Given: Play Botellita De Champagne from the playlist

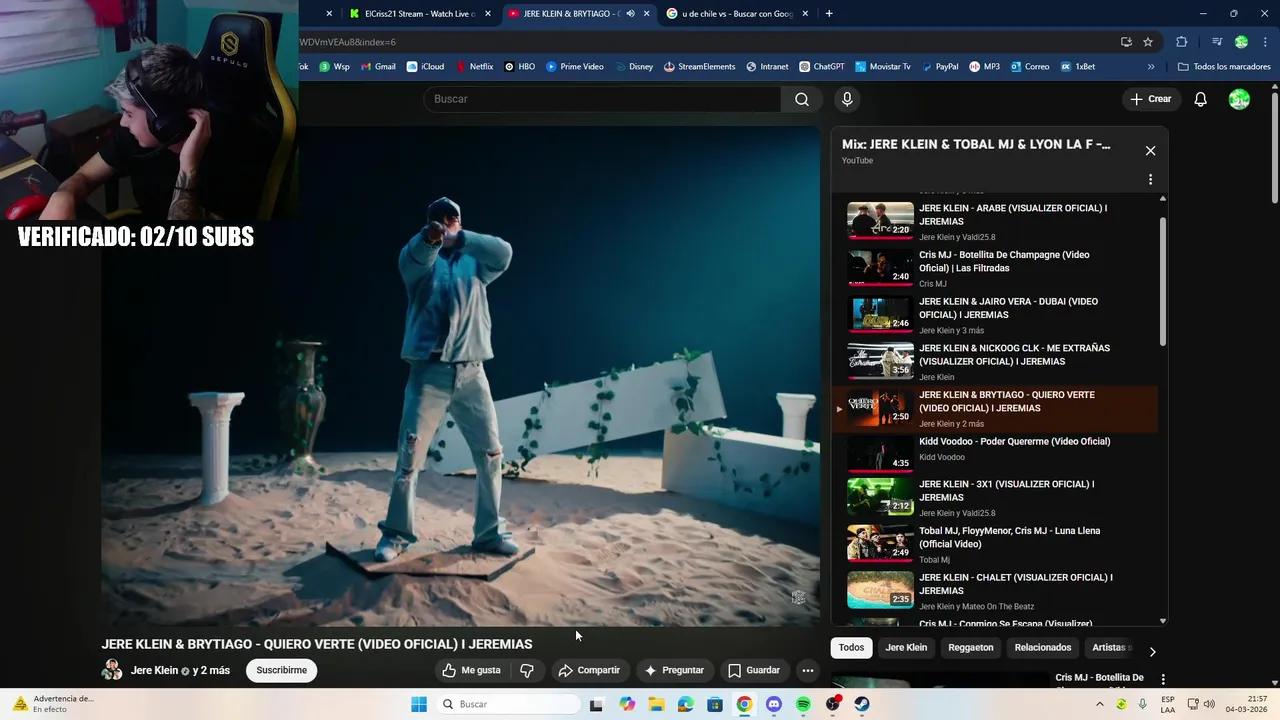Looking at the screenshot, I should pos(995,268).
